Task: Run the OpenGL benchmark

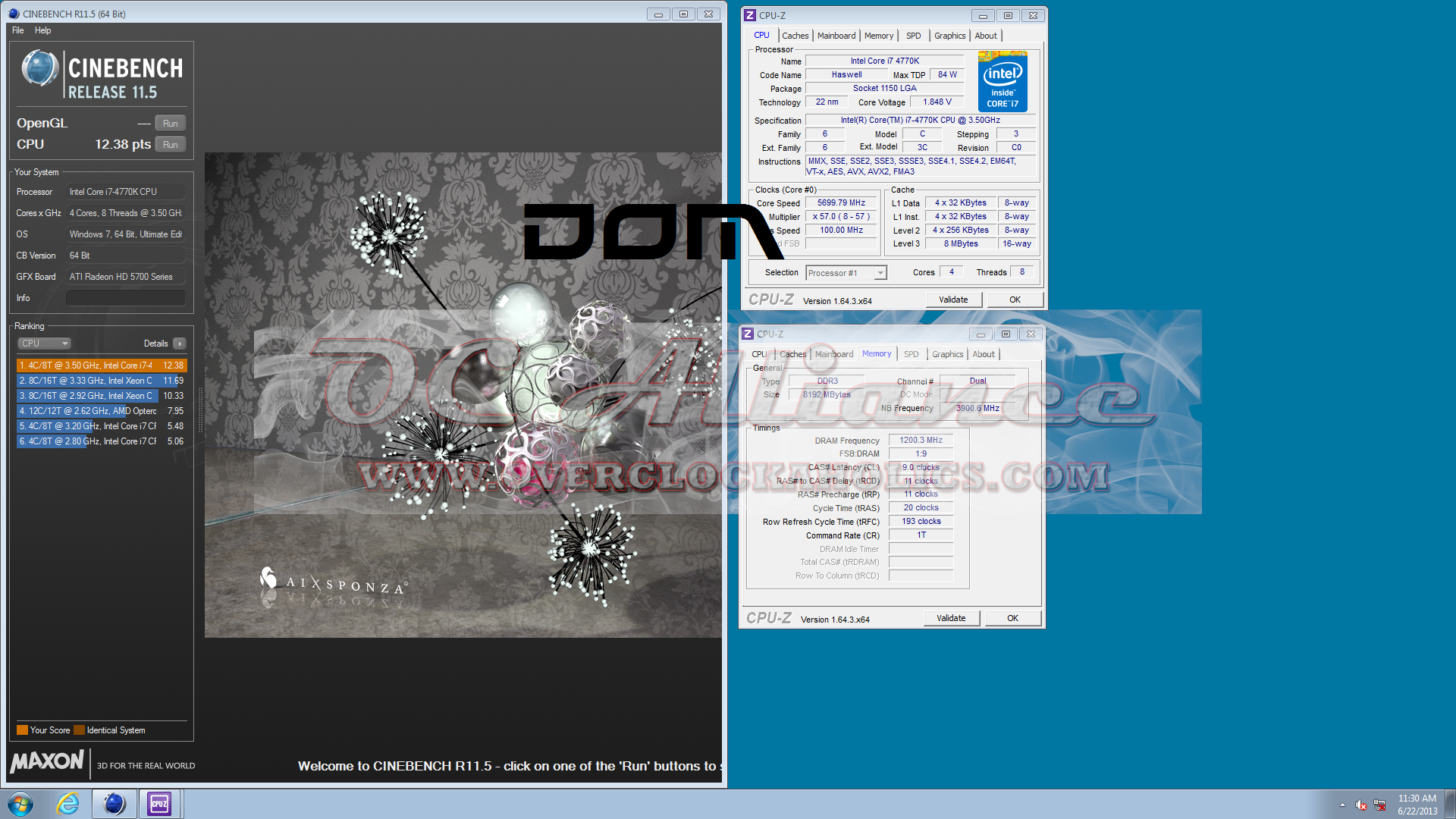Action: 171,124
